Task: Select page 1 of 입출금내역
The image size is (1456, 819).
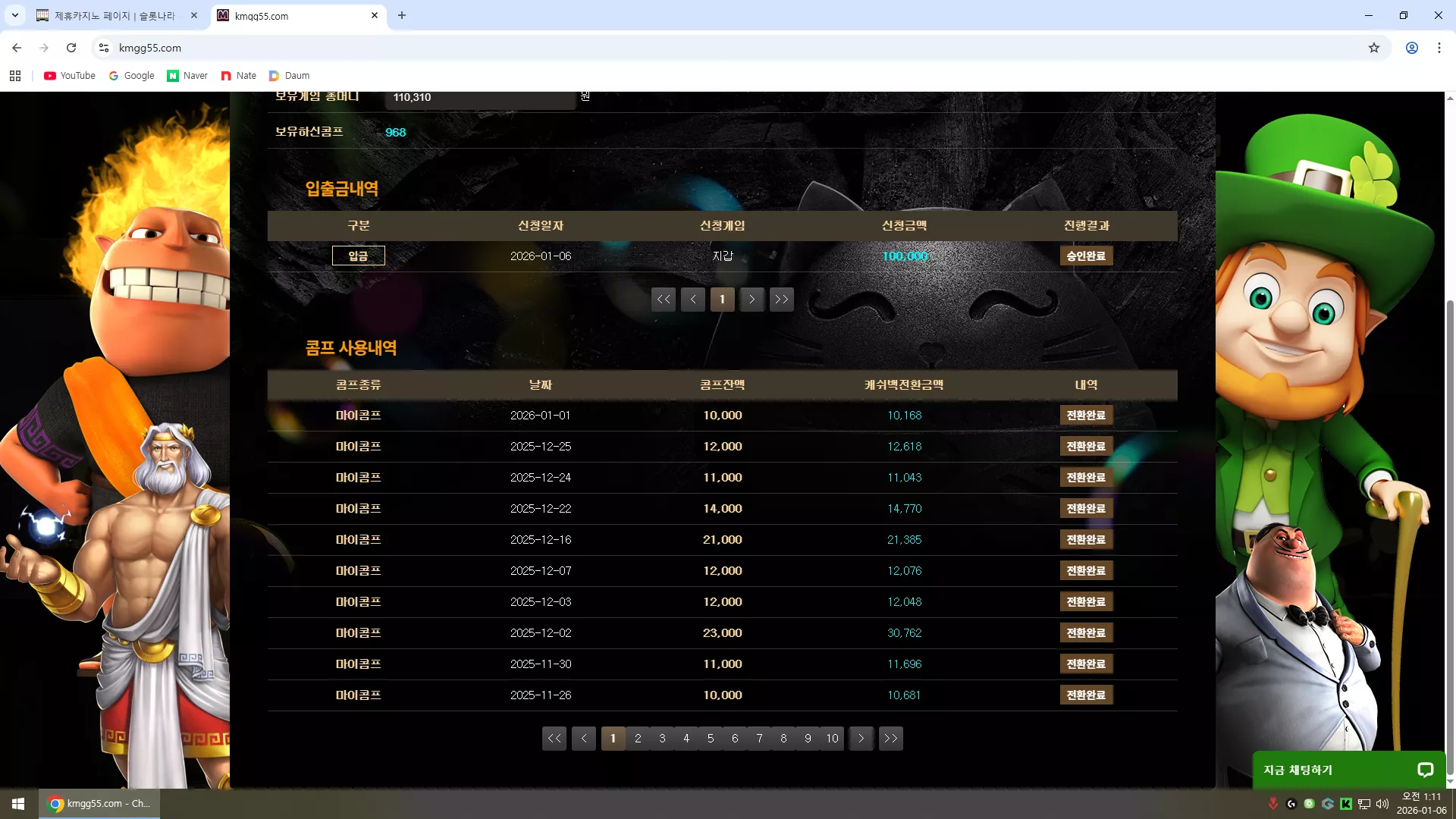Action: pyautogui.click(x=723, y=300)
